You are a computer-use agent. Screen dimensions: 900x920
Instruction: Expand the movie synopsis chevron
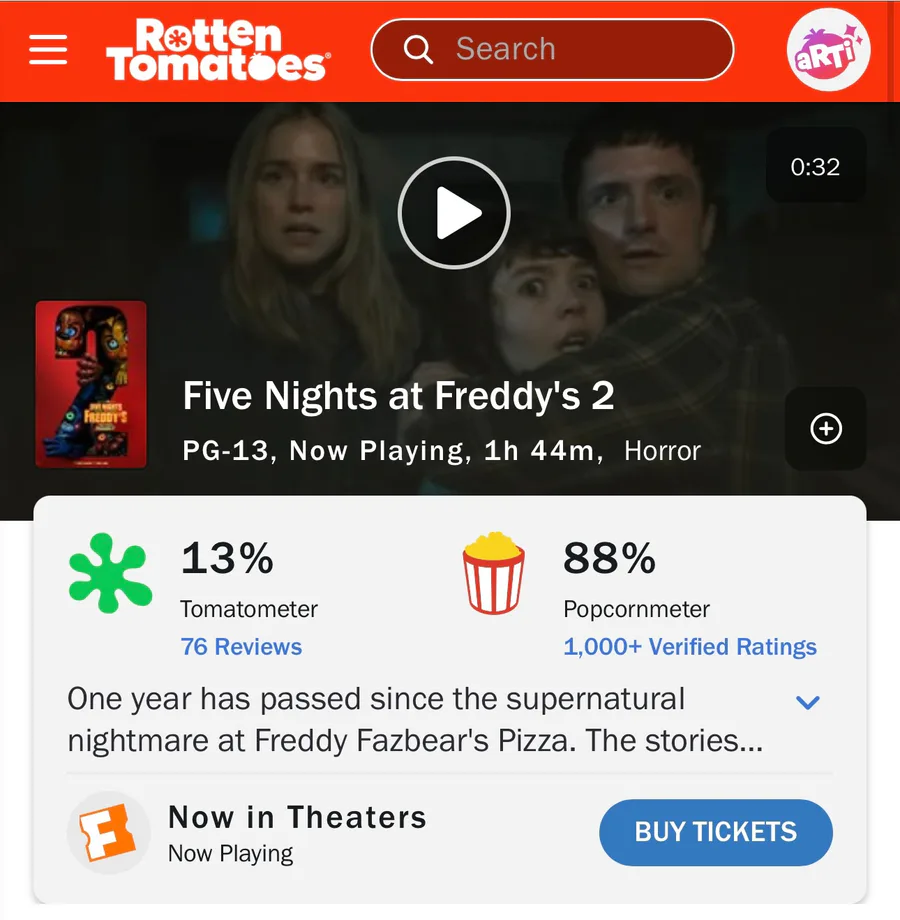coord(807,702)
